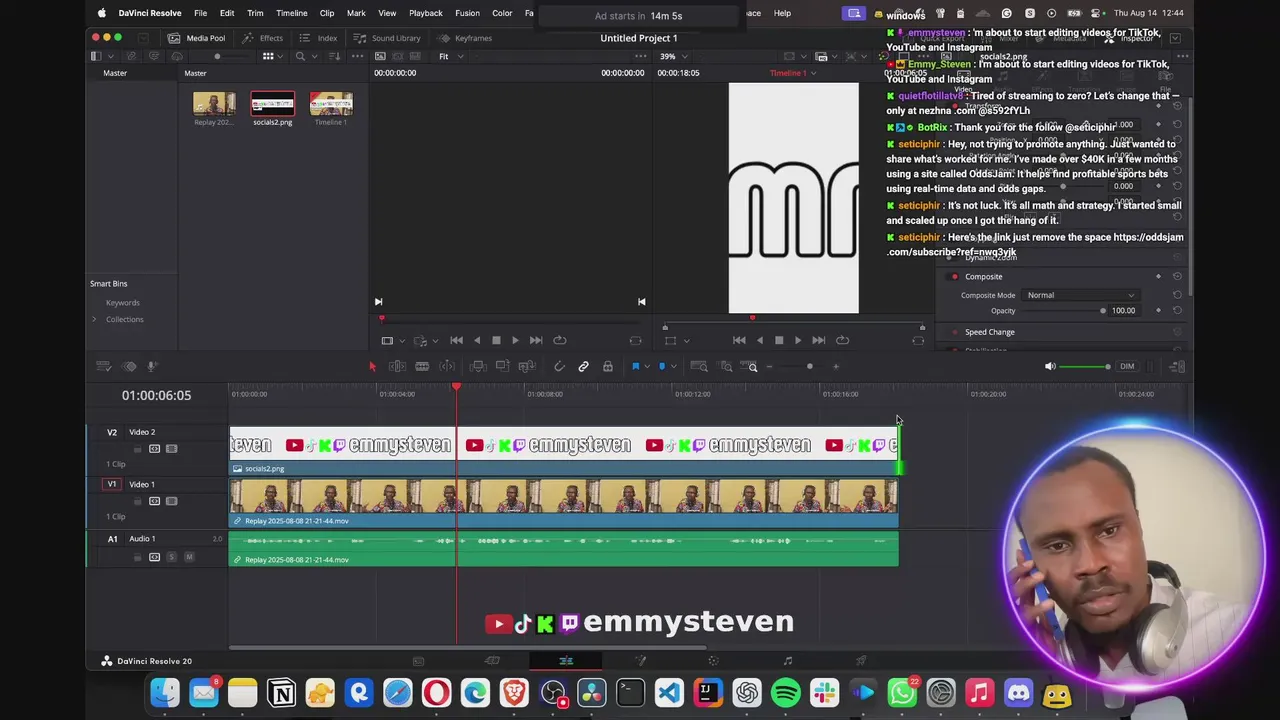The width and height of the screenshot is (1280, 720).
Task: Switch to the Edit page tab
Action: pos(566,661)
